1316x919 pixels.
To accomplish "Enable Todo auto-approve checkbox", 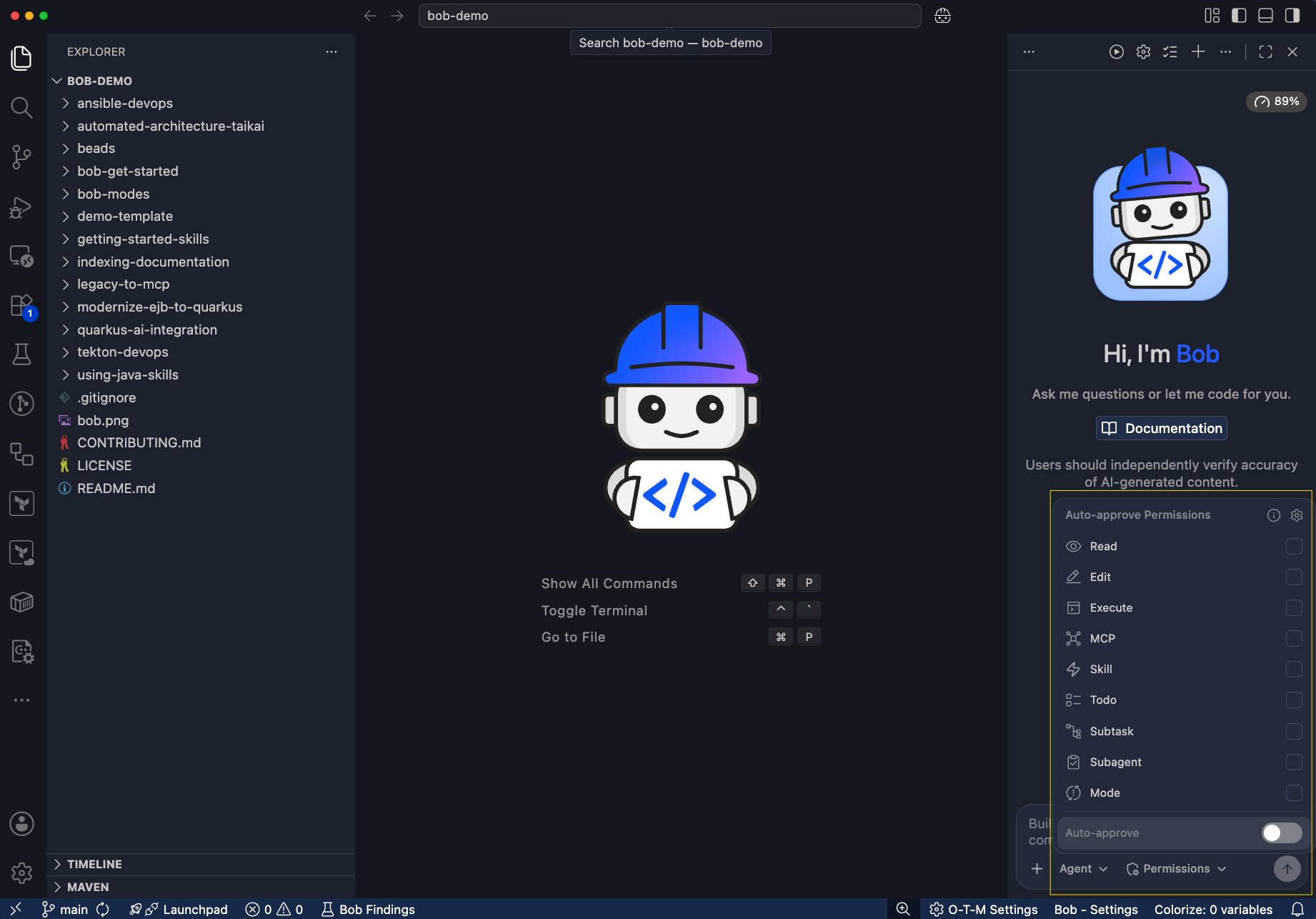I will pos(1294,700).
